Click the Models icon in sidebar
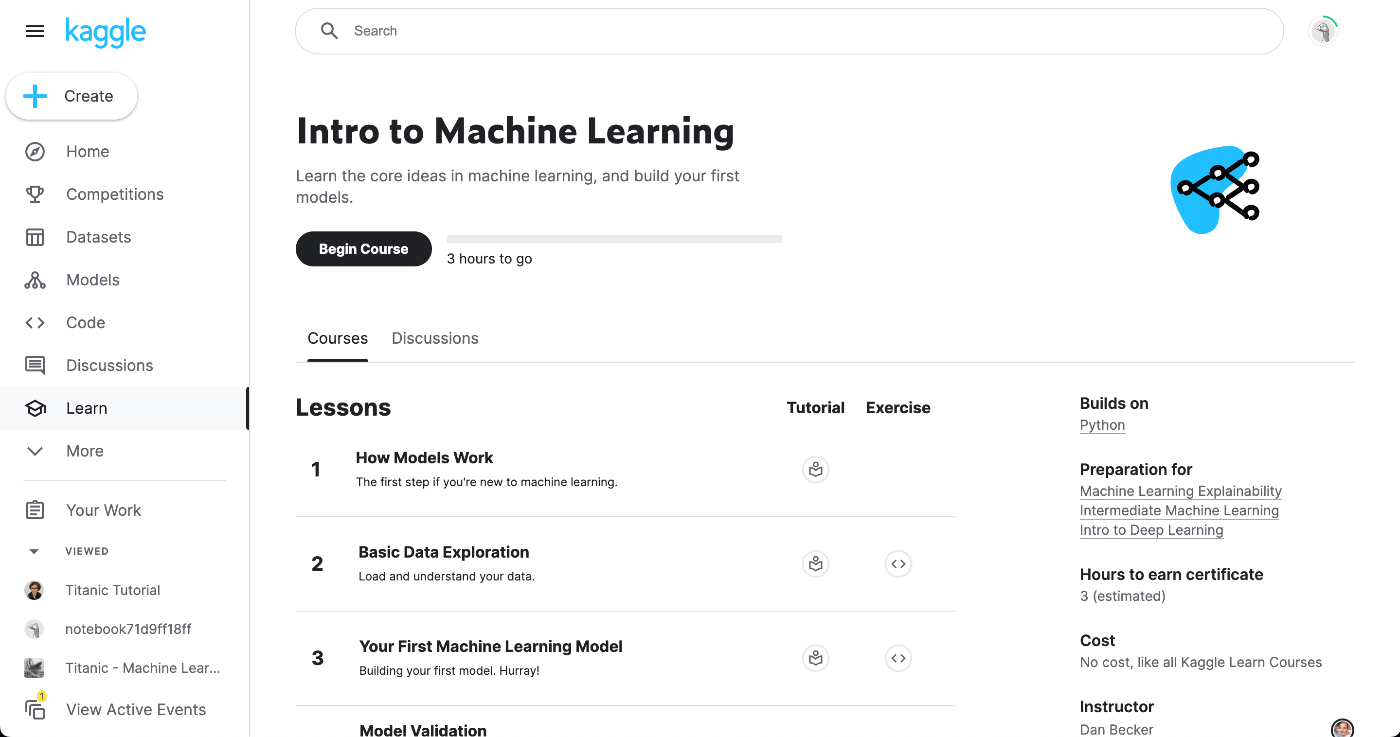This screenshot has width=1400, height=737. tap(35, 280)
